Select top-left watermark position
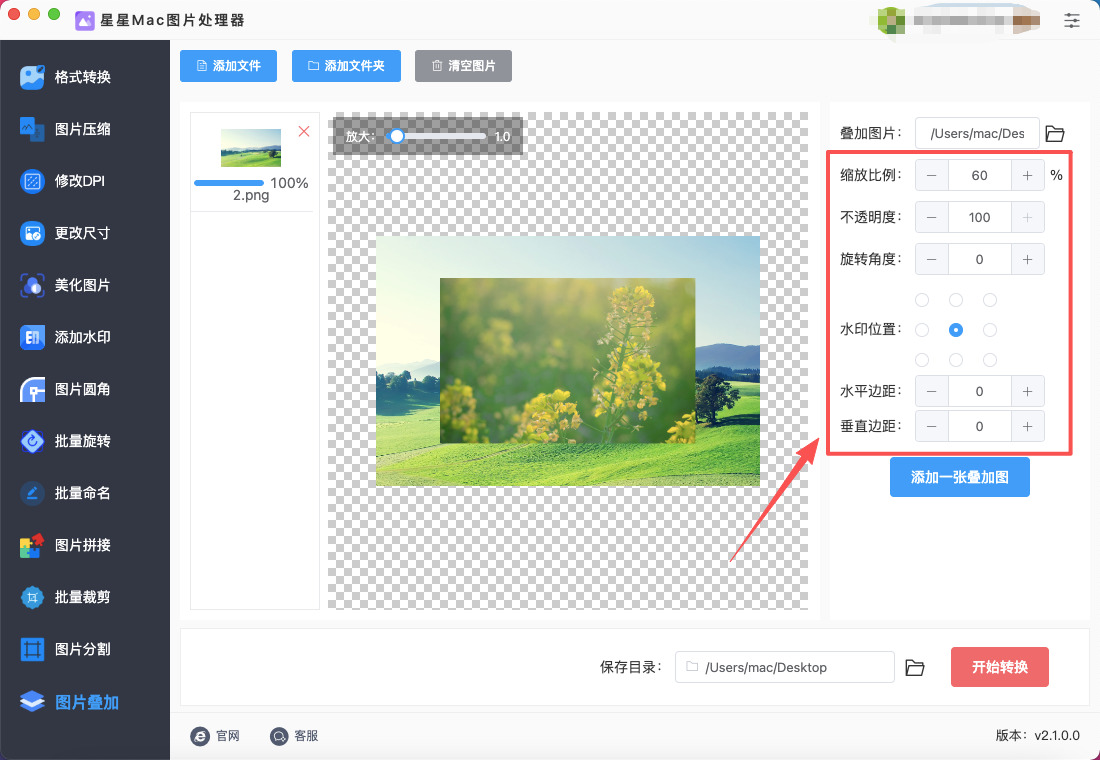The height and width of the screenshot is (760, 1100). [922, 300]
